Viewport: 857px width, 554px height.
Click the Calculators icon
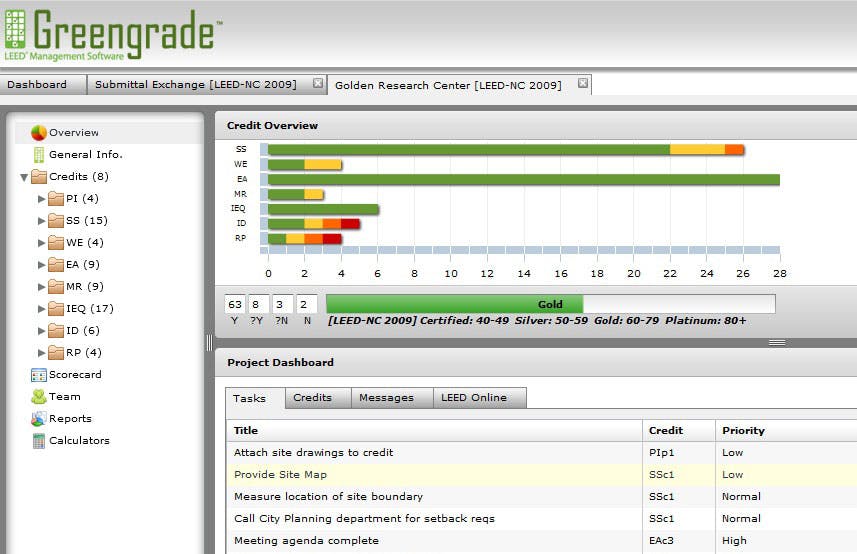click(x=39, y=441)
